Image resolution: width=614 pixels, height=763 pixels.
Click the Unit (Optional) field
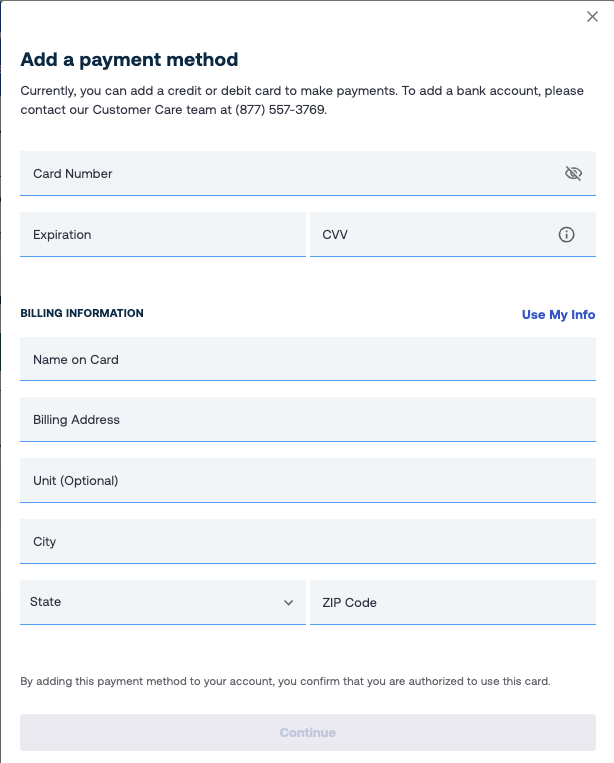pos(307,481)
